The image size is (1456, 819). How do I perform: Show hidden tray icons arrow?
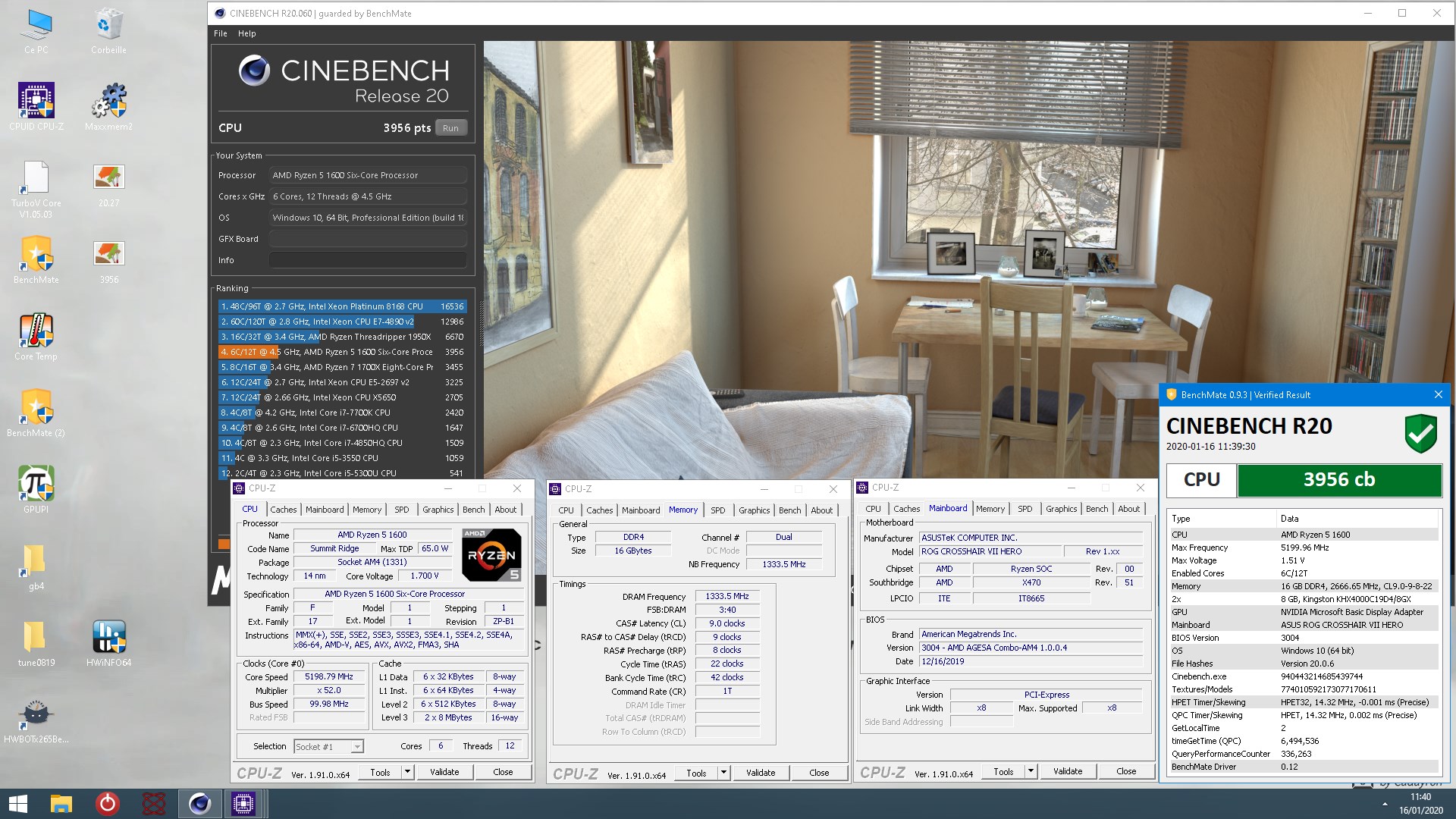click(x=1385, y=804)
